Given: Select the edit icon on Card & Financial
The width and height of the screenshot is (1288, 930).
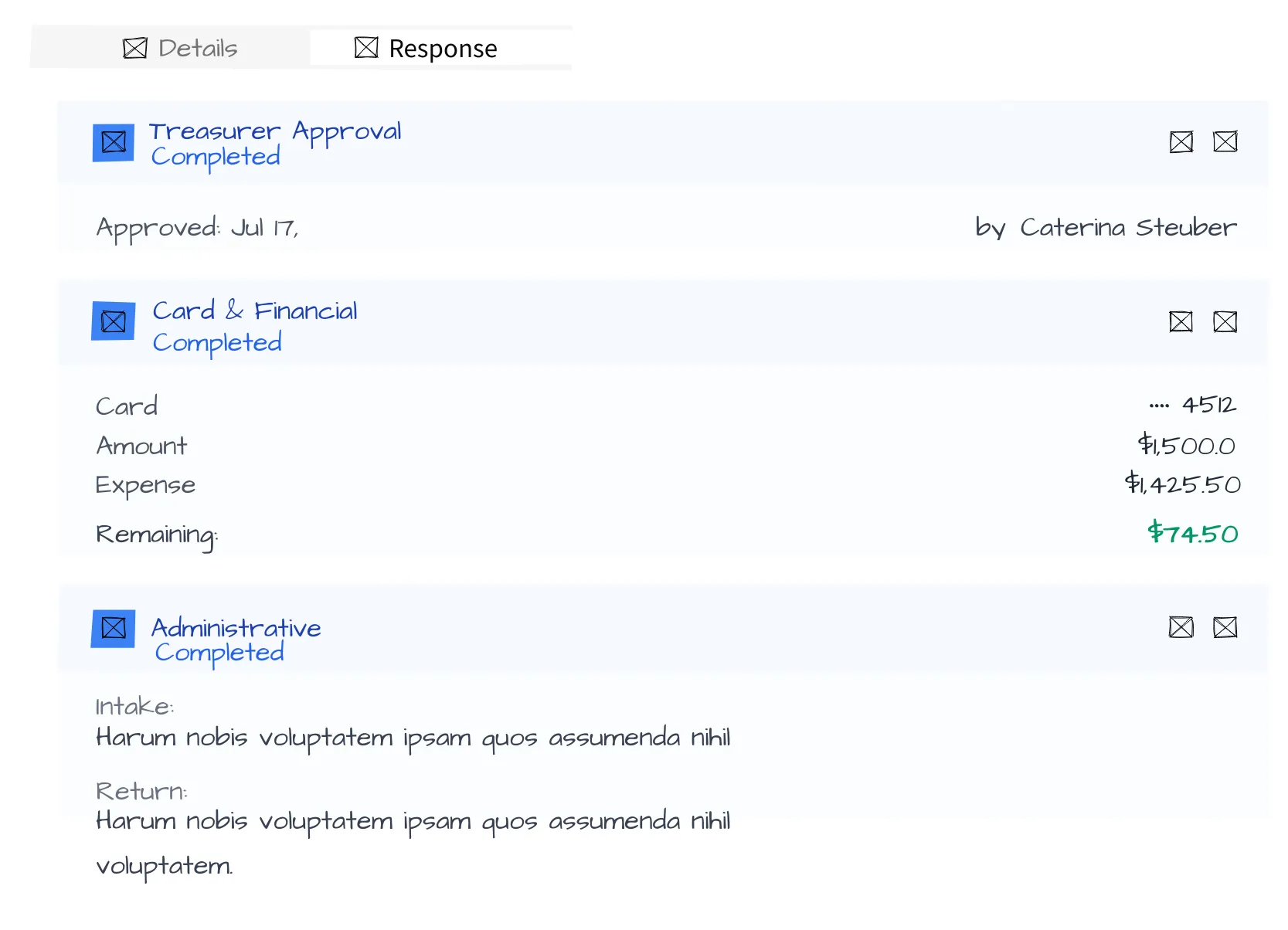Looking at the screenshot, I should (1181, 322).
